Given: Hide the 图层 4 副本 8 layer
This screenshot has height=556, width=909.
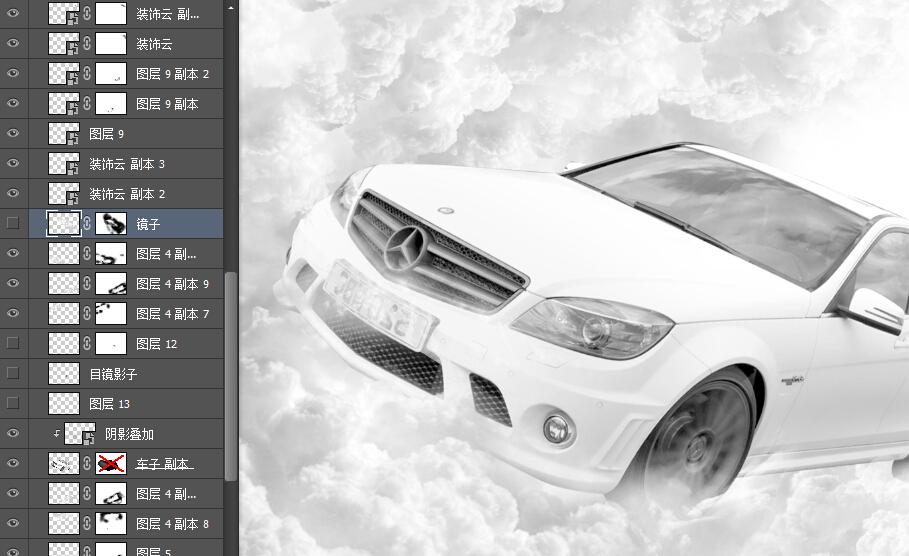Looking at the screenshot, I should point(13,523).
